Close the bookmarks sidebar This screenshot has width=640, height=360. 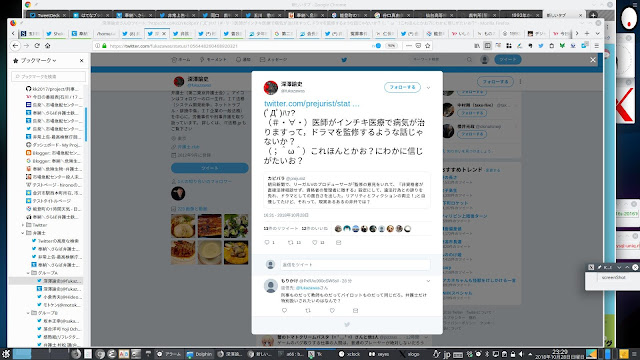pos(81,60)
